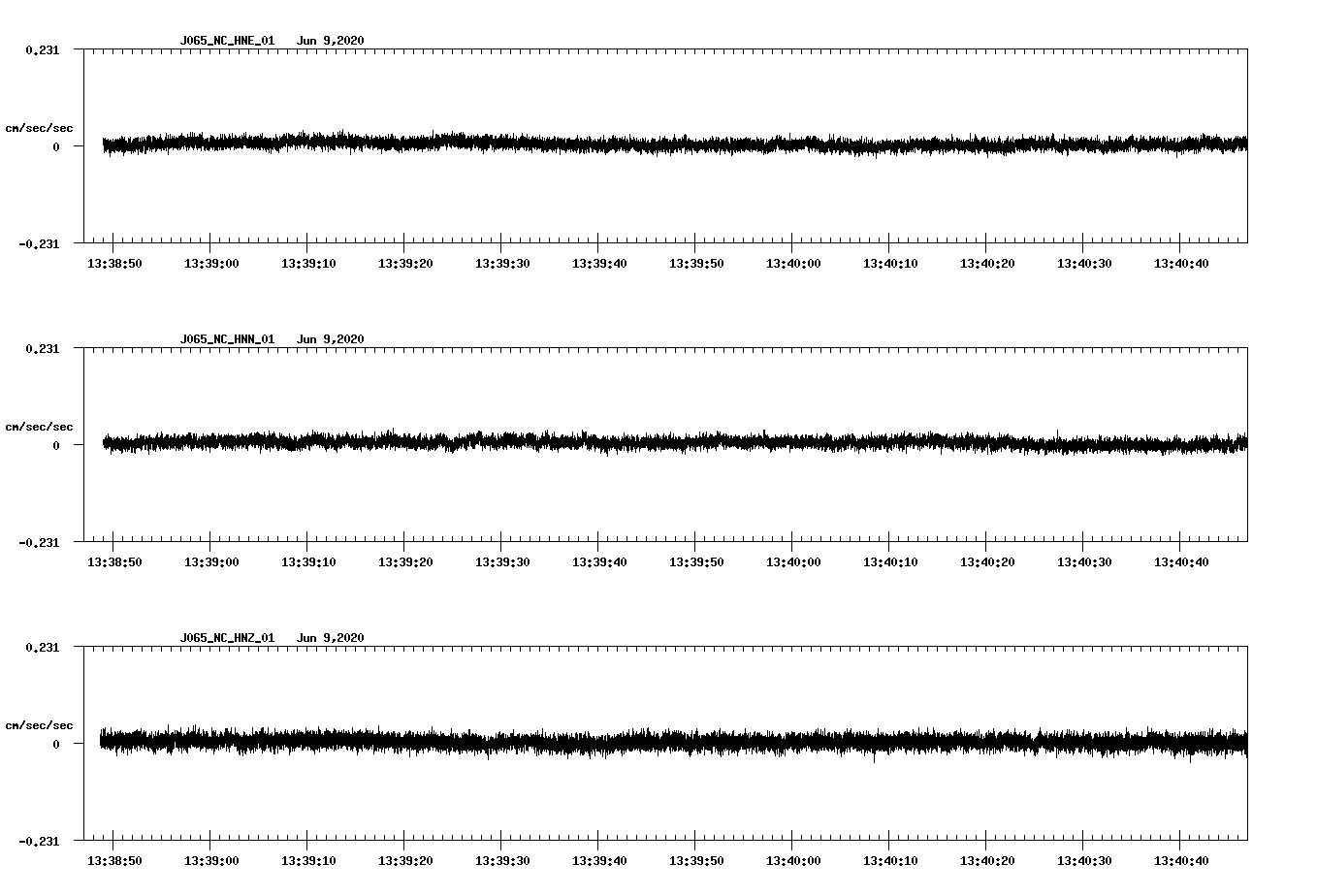The width and height of the screenshot is (1317, 896).
Task: Click 13:39:40 time label on HNN axis
Action: click(599, 562)
